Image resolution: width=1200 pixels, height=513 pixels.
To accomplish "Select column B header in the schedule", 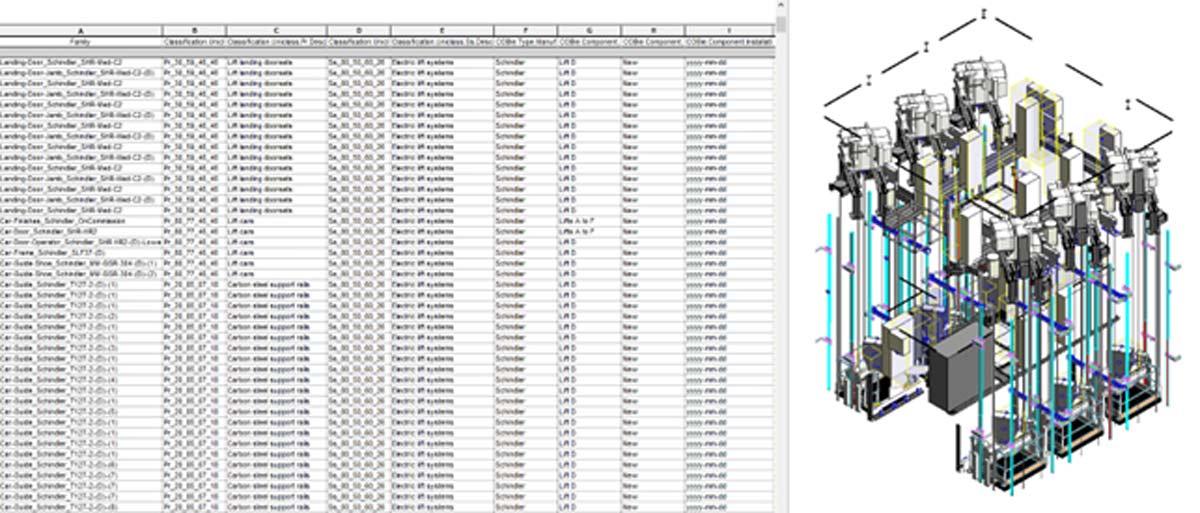I will (x=194, y=32).
